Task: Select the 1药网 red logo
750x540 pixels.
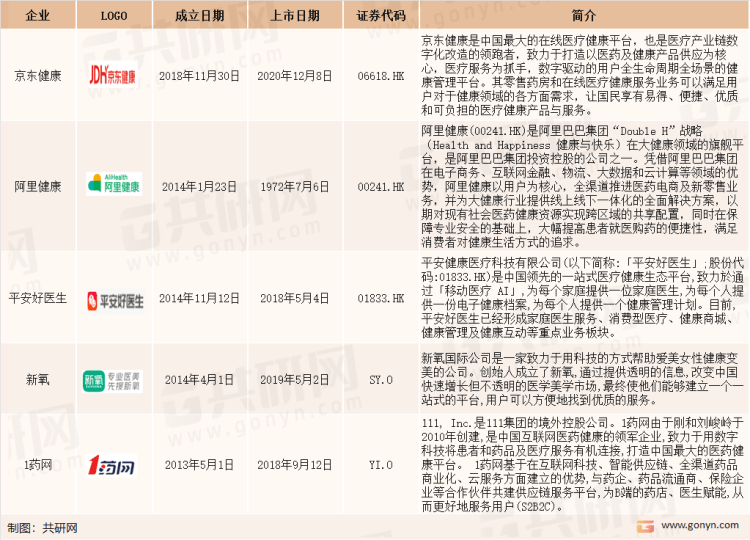Action: click(113, 464)
